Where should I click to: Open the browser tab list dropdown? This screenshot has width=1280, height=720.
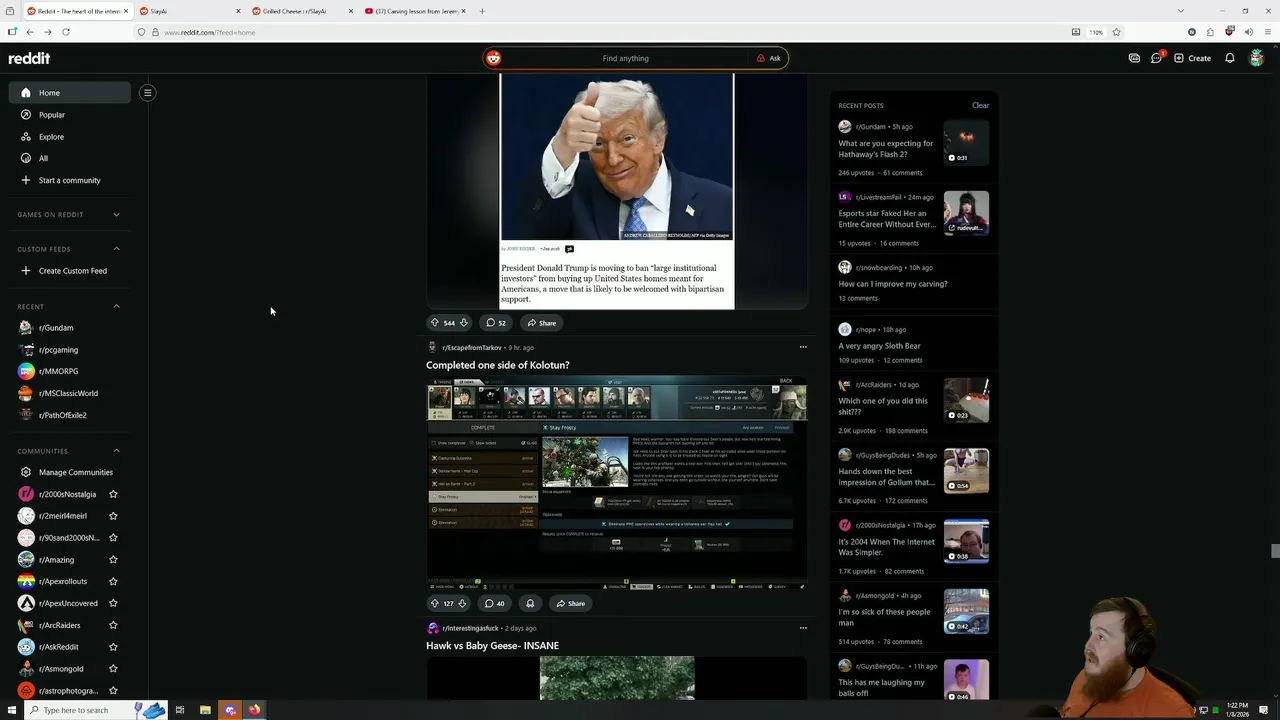1180,11
